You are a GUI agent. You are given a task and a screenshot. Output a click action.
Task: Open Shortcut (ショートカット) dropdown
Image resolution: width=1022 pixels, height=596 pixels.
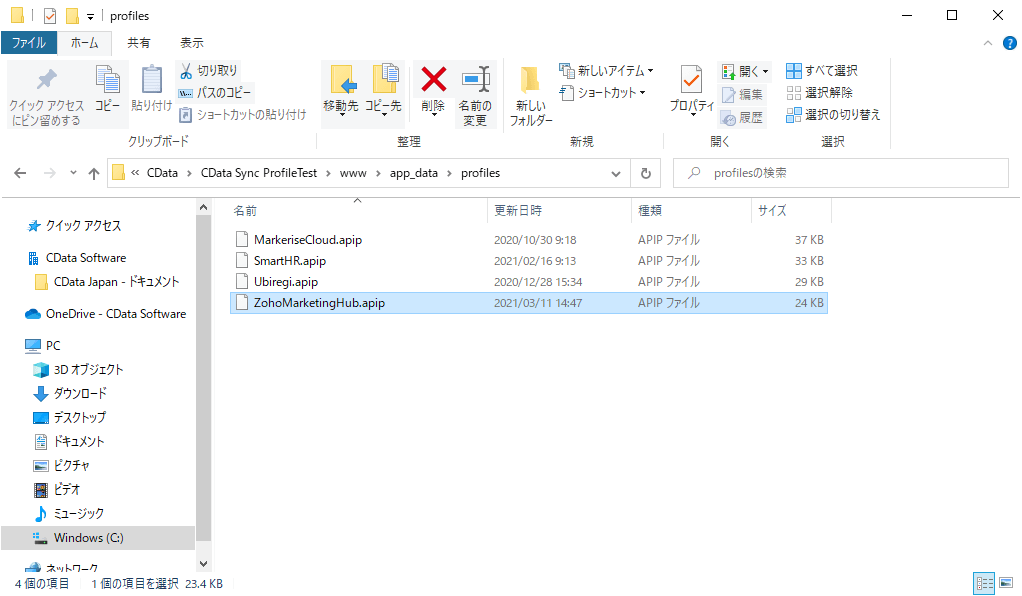click(x=602, y=93)
